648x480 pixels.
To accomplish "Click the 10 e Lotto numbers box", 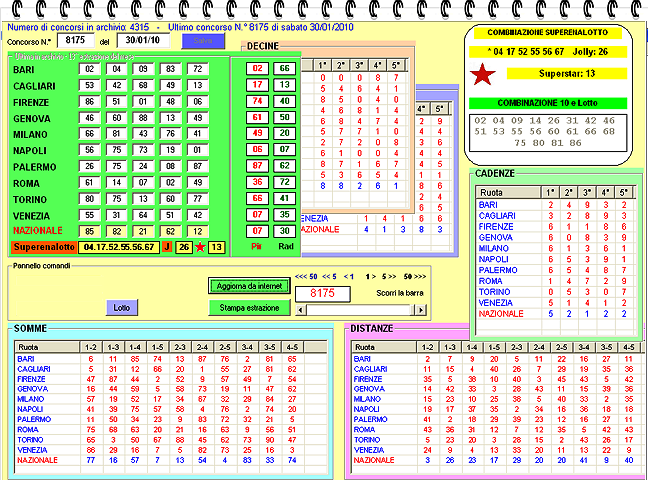I will point(548,132).
